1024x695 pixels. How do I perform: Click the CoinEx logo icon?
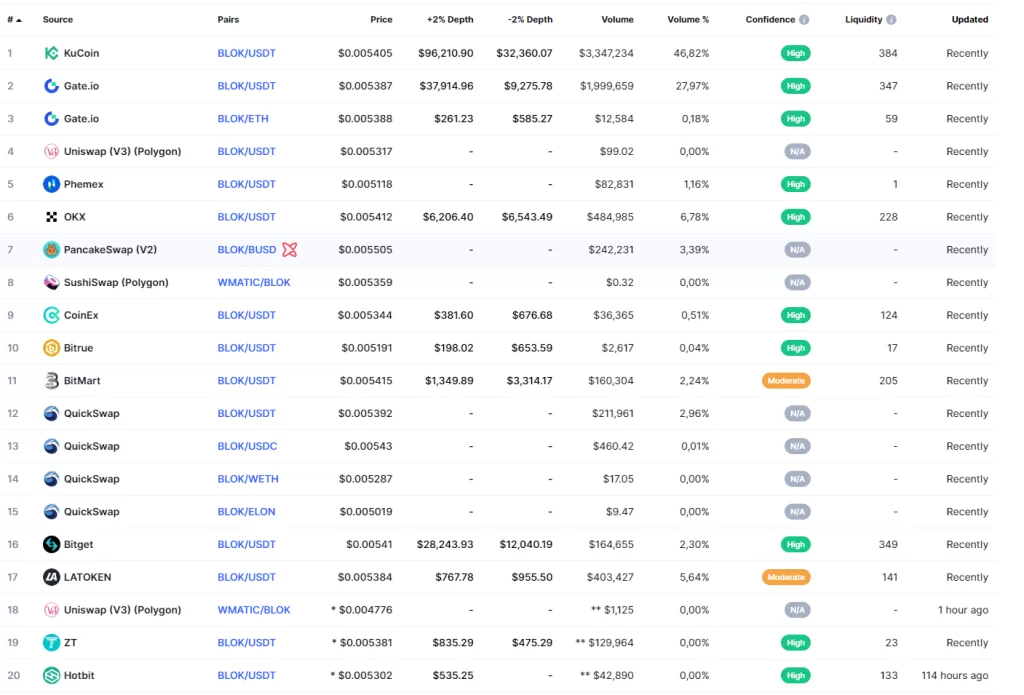[51, 315]
